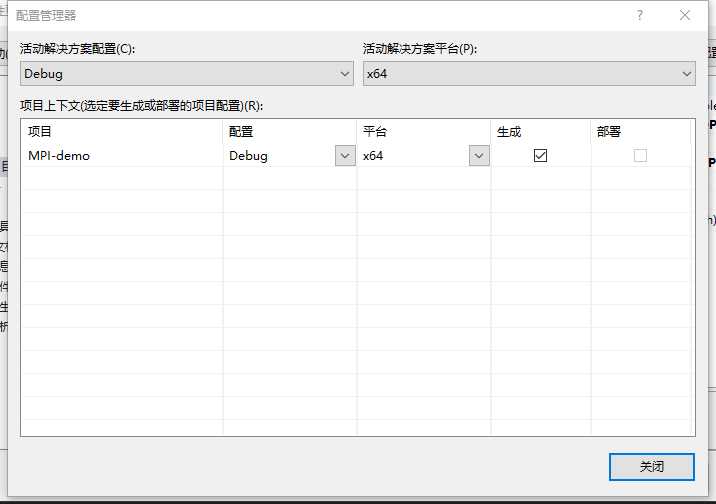Click the help question mark icon
The height and width of the screenshot is (504, 716).
640,16
